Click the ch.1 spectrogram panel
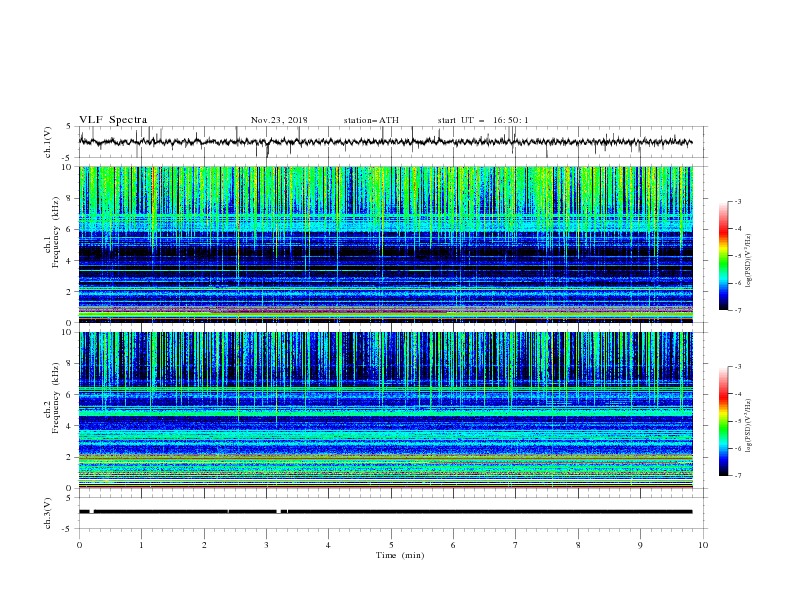The image size is (792, 612). 386,244
